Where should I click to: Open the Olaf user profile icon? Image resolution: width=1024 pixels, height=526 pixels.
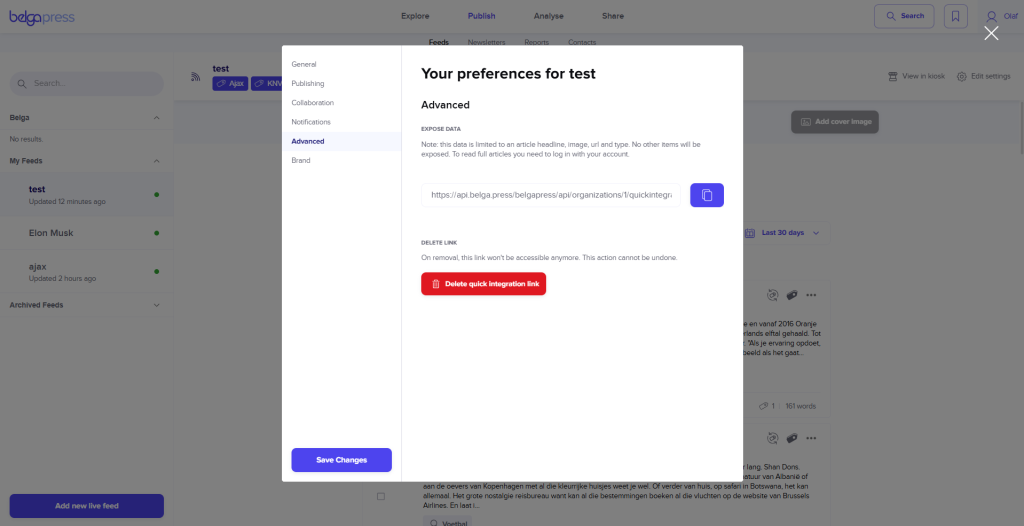pos(991,16)
